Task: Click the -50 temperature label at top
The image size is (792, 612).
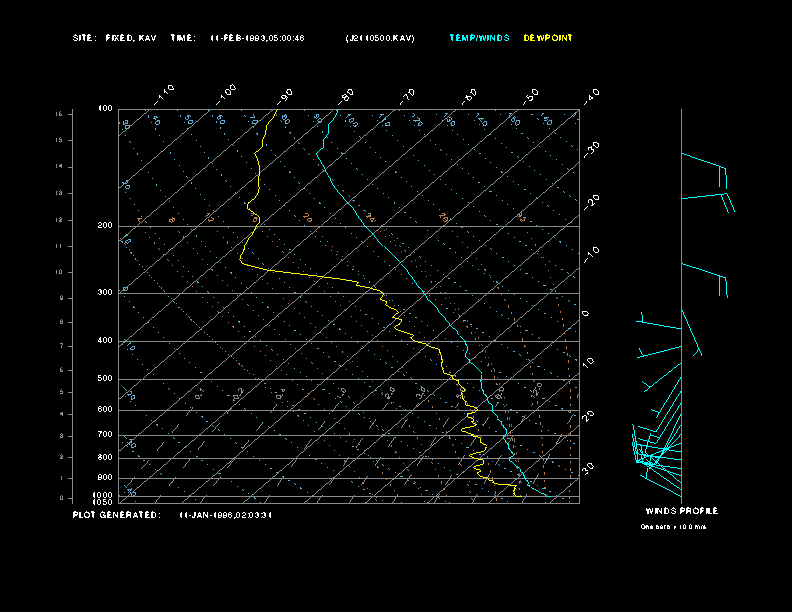Action: 530,96
